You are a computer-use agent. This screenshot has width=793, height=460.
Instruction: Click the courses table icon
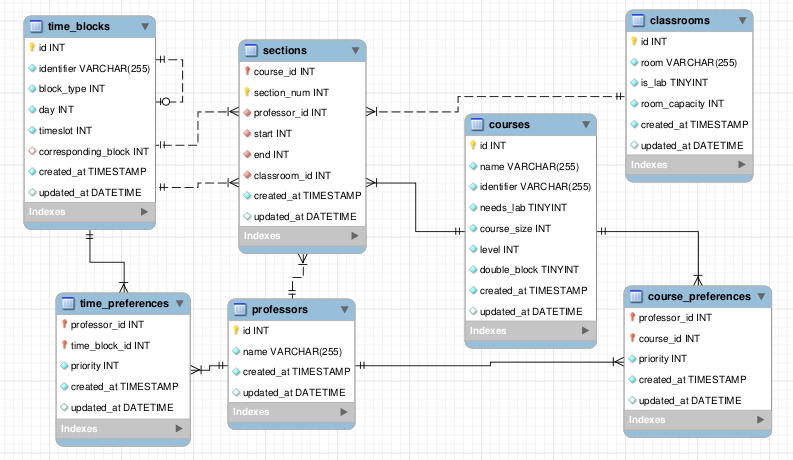477,124
